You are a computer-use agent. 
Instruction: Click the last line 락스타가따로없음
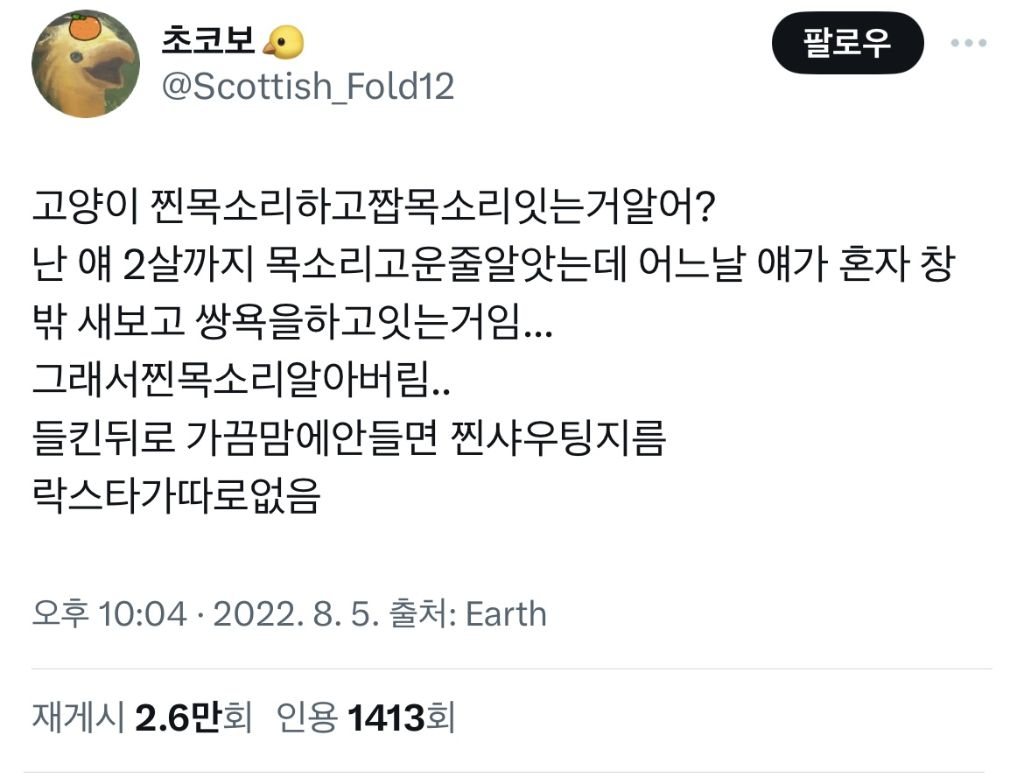click(x=176, y=497)
